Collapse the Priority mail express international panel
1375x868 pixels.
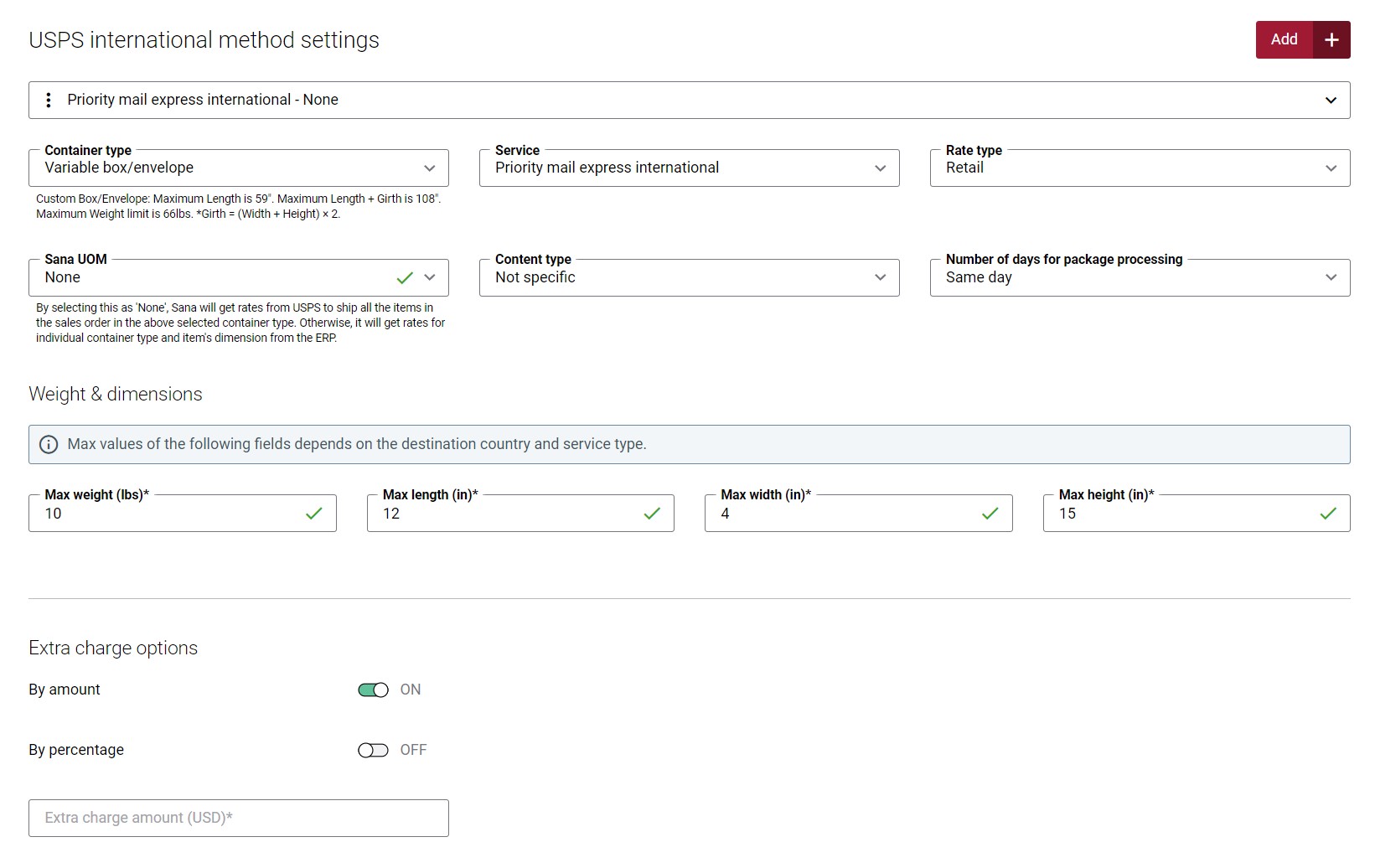[1331, 101]
